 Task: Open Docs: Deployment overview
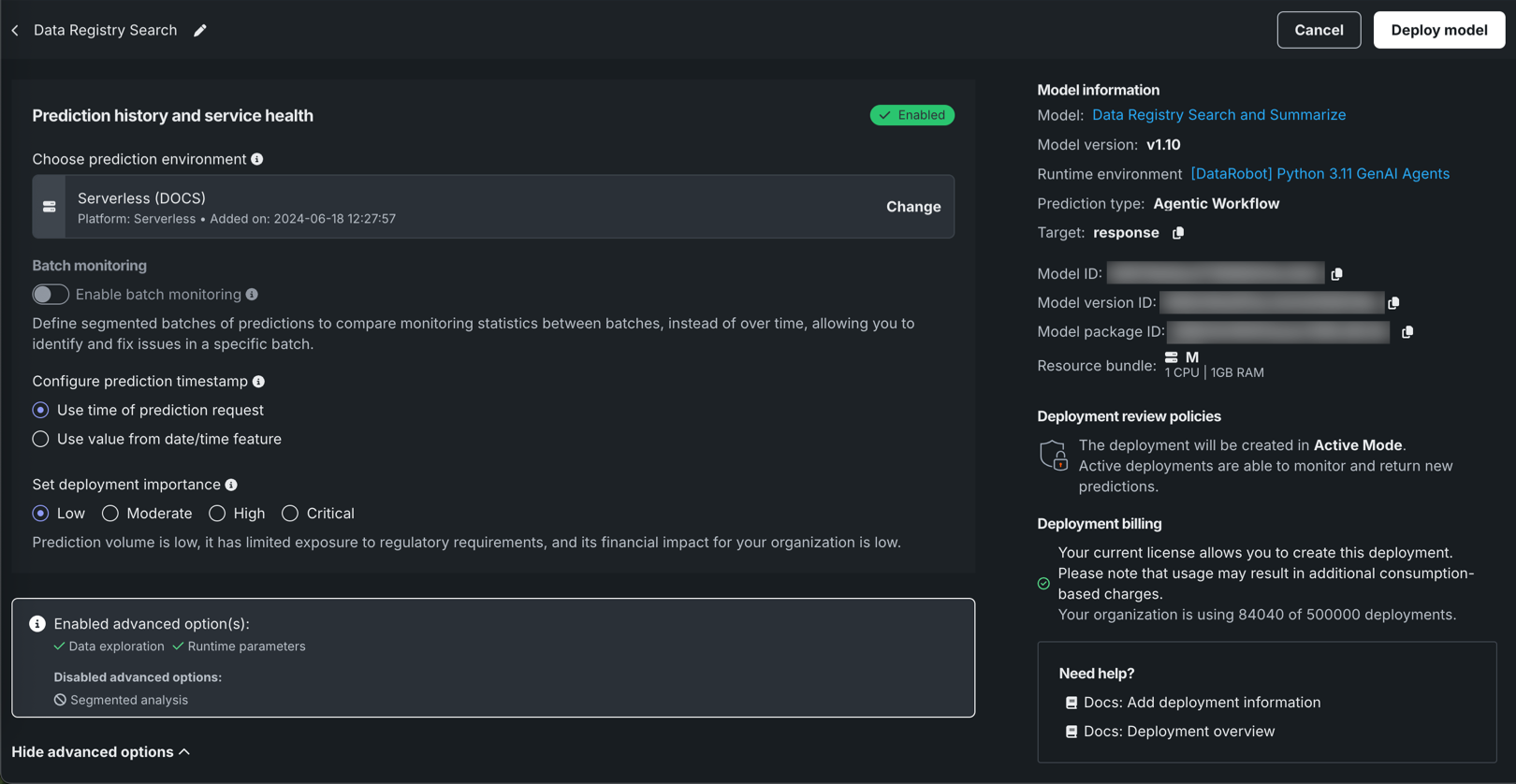1178,732
